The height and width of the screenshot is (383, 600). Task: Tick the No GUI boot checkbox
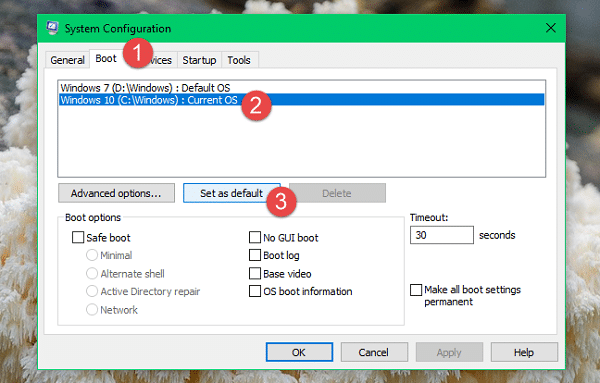click(255, 237)
